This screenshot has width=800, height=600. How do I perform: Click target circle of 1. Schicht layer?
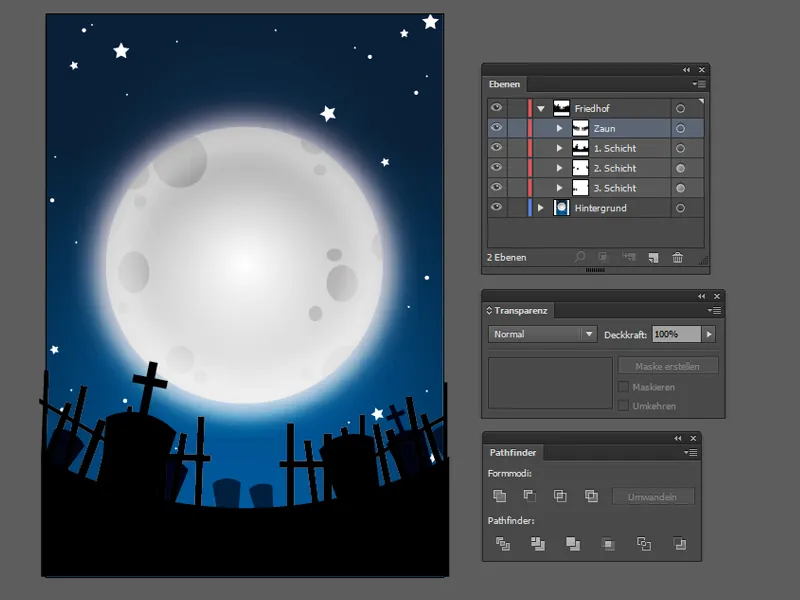680,148
